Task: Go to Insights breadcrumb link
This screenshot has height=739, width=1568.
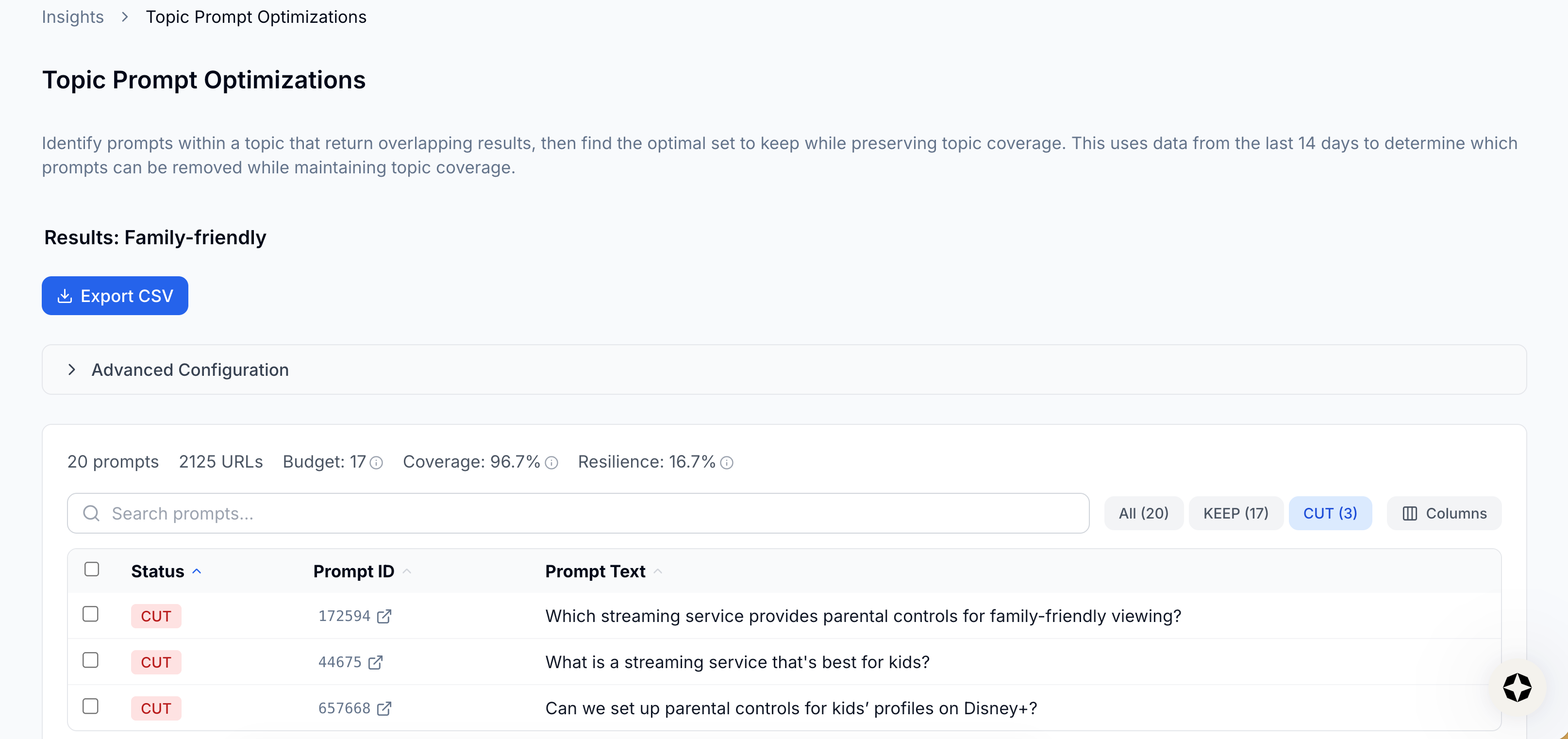Action: [73, 17]
